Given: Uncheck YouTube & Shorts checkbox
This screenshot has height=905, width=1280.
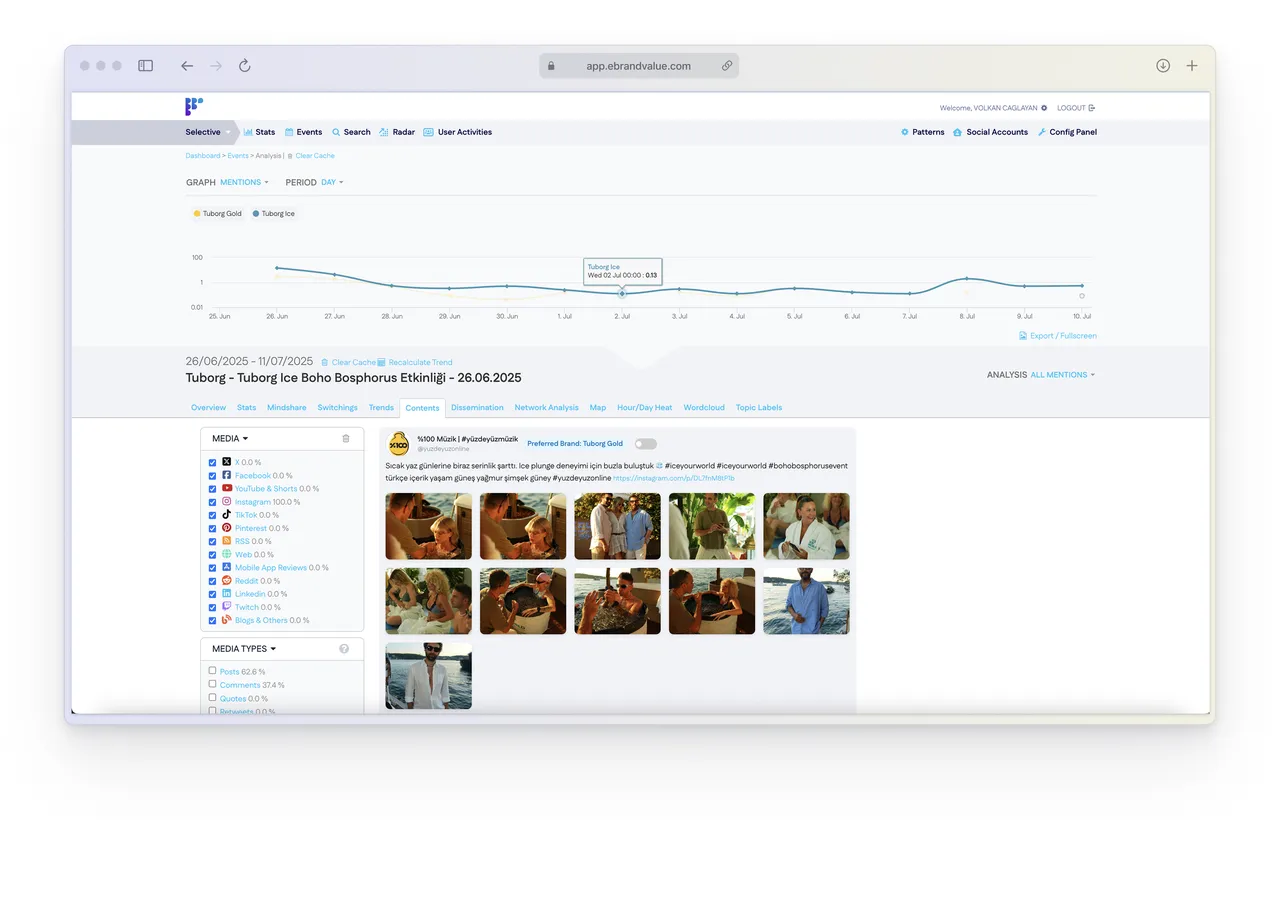Looking at the screenshot, I should 213,489.
